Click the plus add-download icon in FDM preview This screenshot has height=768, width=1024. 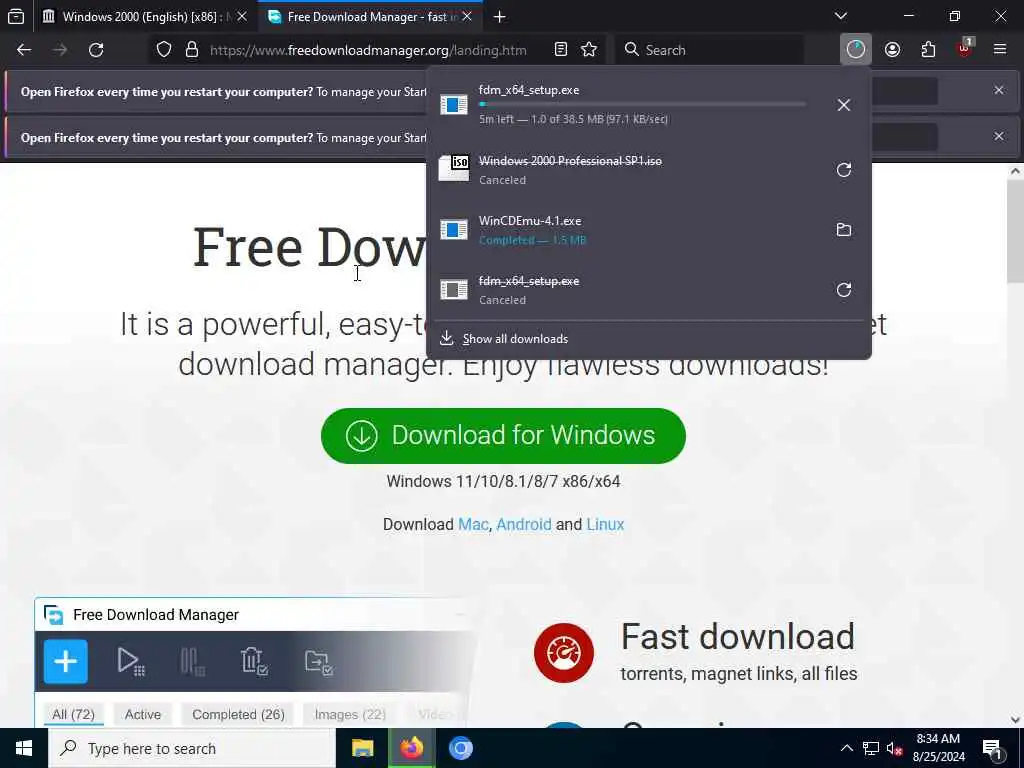coord(65,662)
